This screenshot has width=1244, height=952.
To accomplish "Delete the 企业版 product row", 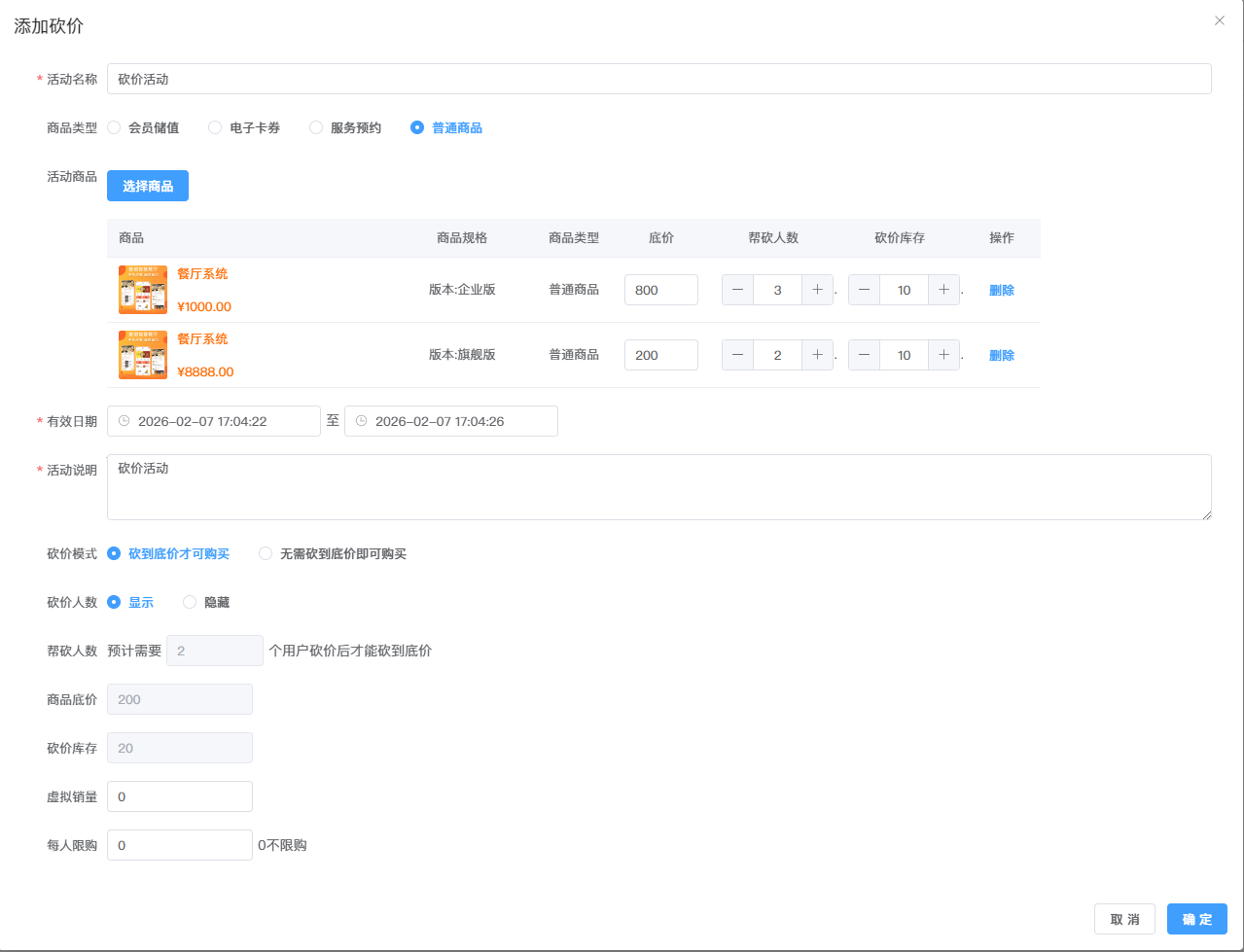I will tap(1002, 290).
